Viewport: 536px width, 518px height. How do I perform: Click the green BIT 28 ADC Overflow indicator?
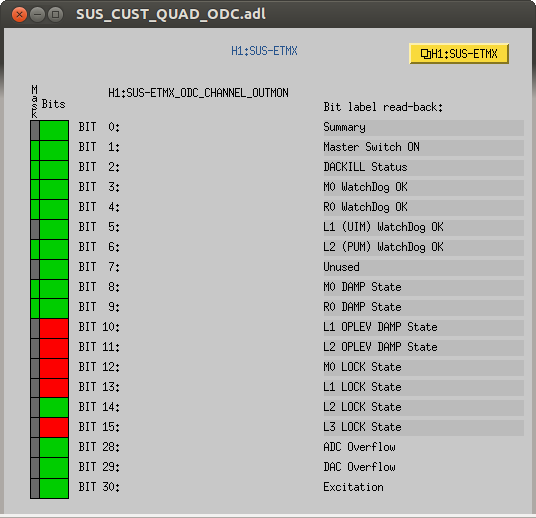(54, 448)
